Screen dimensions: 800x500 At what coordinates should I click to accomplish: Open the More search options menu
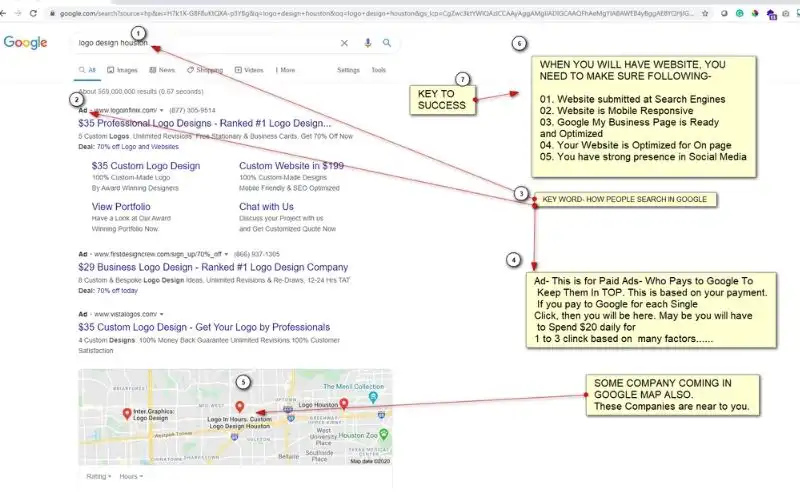(285, 70)
